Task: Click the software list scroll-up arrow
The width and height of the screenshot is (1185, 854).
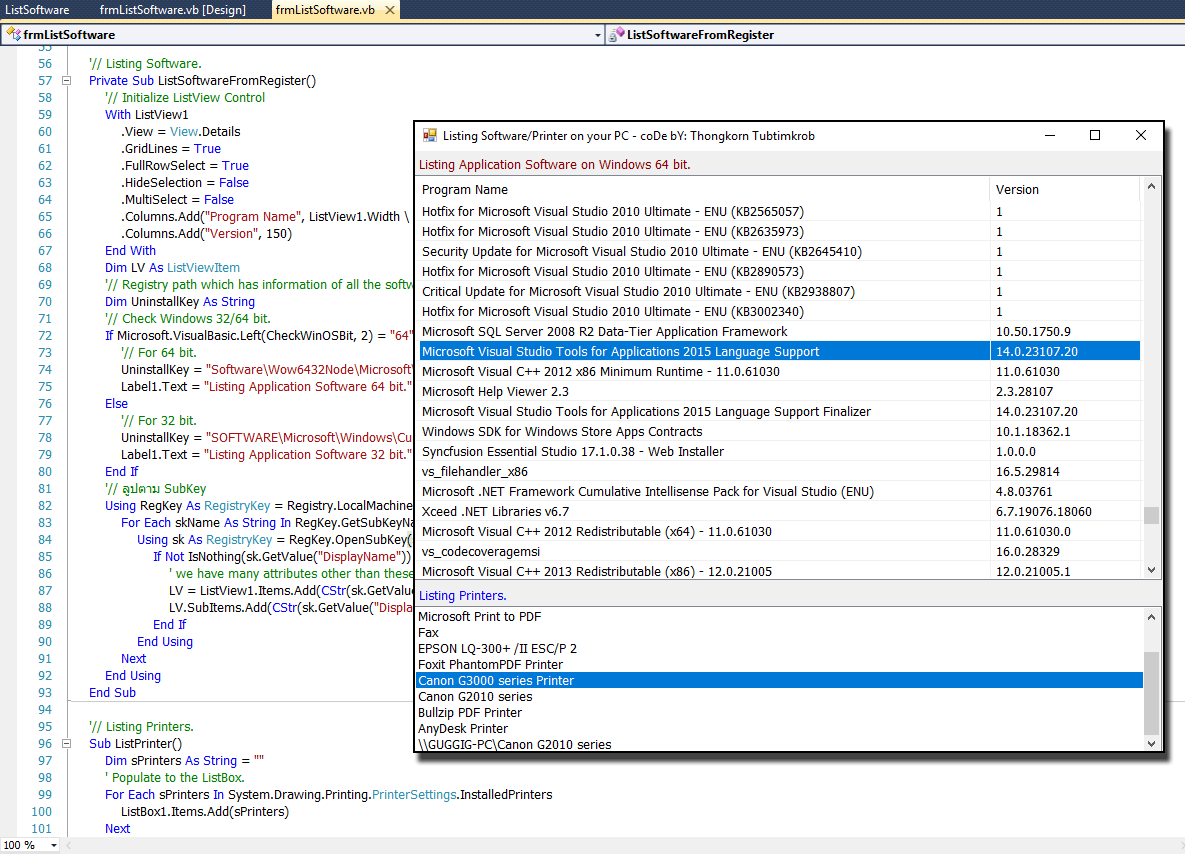Action: 1151,186
